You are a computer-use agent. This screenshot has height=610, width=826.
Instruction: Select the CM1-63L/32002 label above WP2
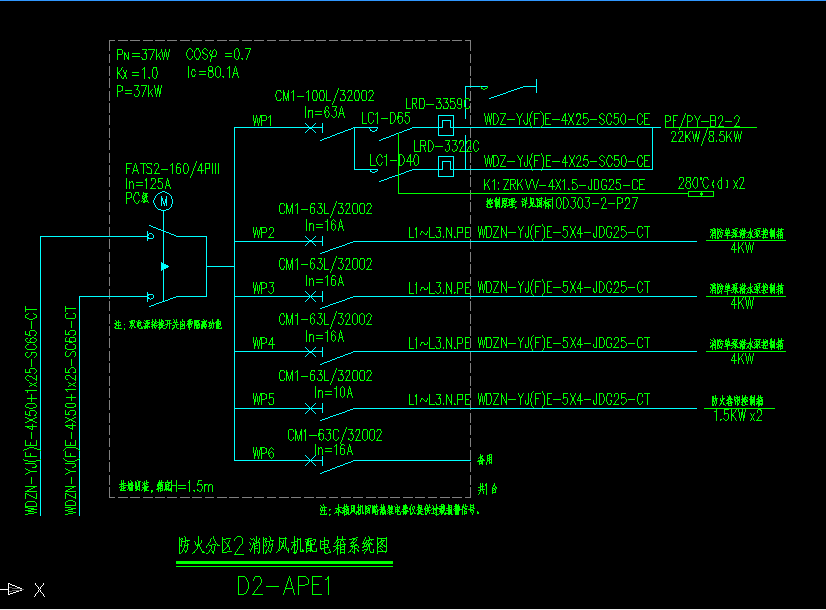coord(325,209)
